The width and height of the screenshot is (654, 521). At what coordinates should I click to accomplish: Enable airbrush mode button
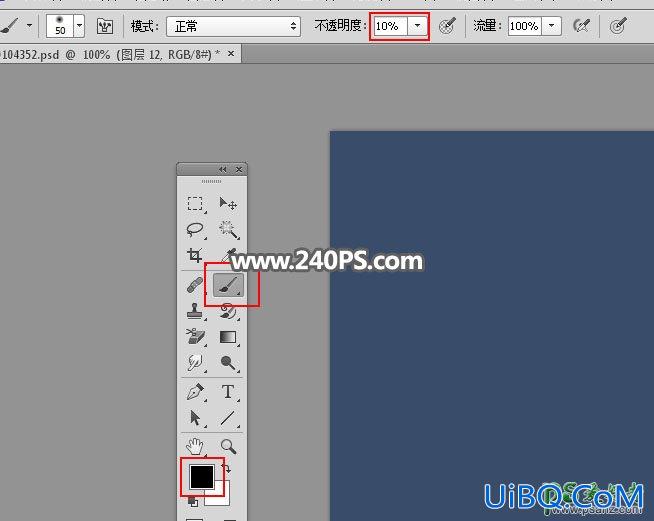pyautogui.click(x=581, y=26)
